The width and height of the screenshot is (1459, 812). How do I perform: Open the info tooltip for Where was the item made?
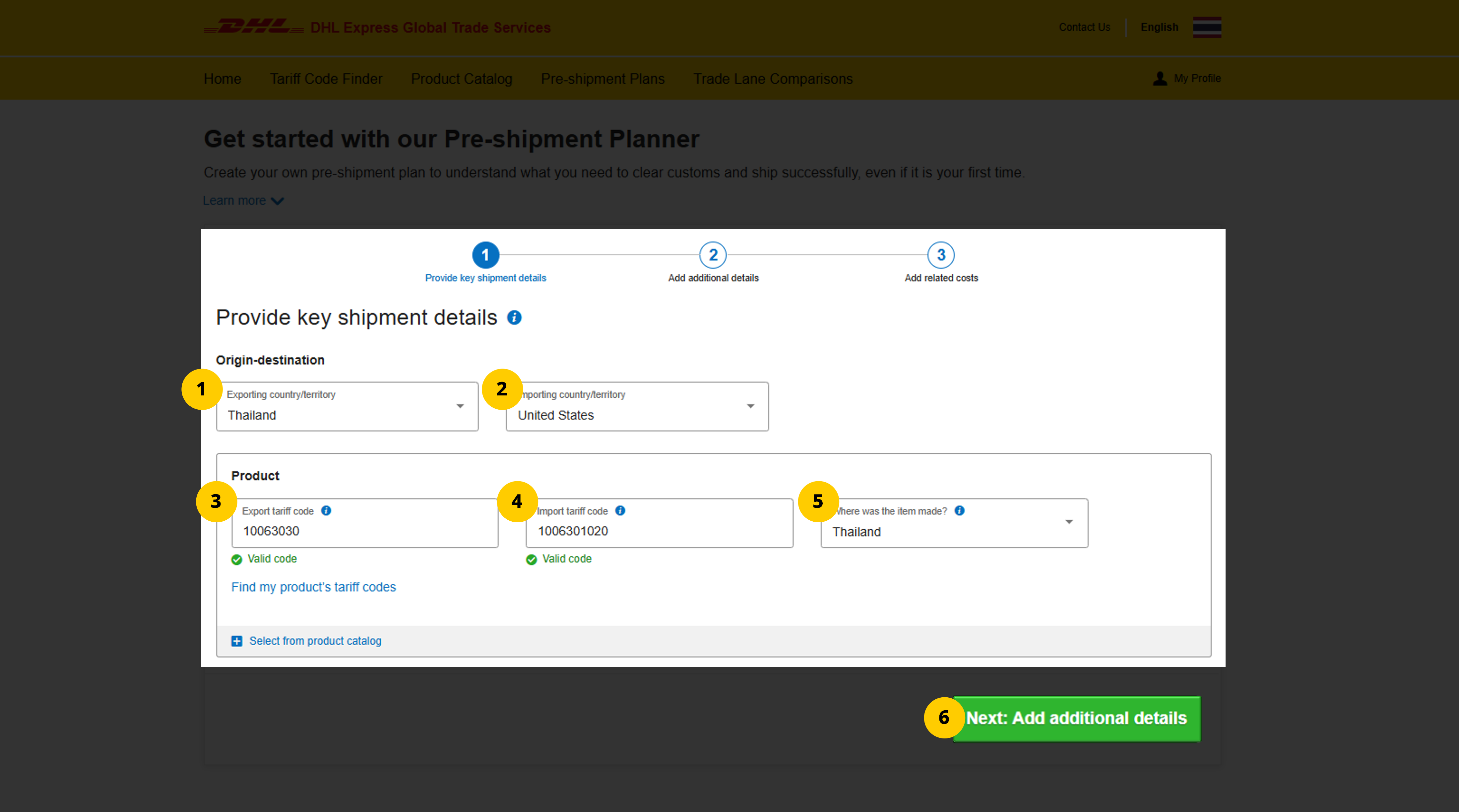click(960, 510)
